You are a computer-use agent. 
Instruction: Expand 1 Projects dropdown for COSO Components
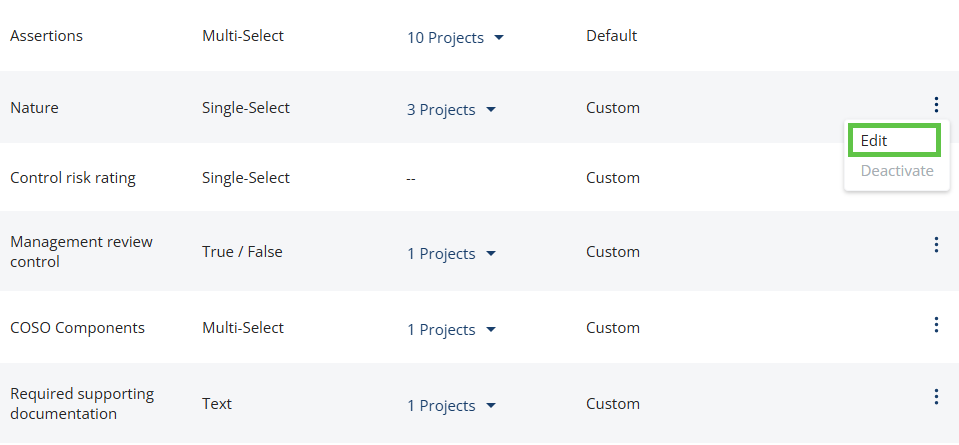click(451, 330)
